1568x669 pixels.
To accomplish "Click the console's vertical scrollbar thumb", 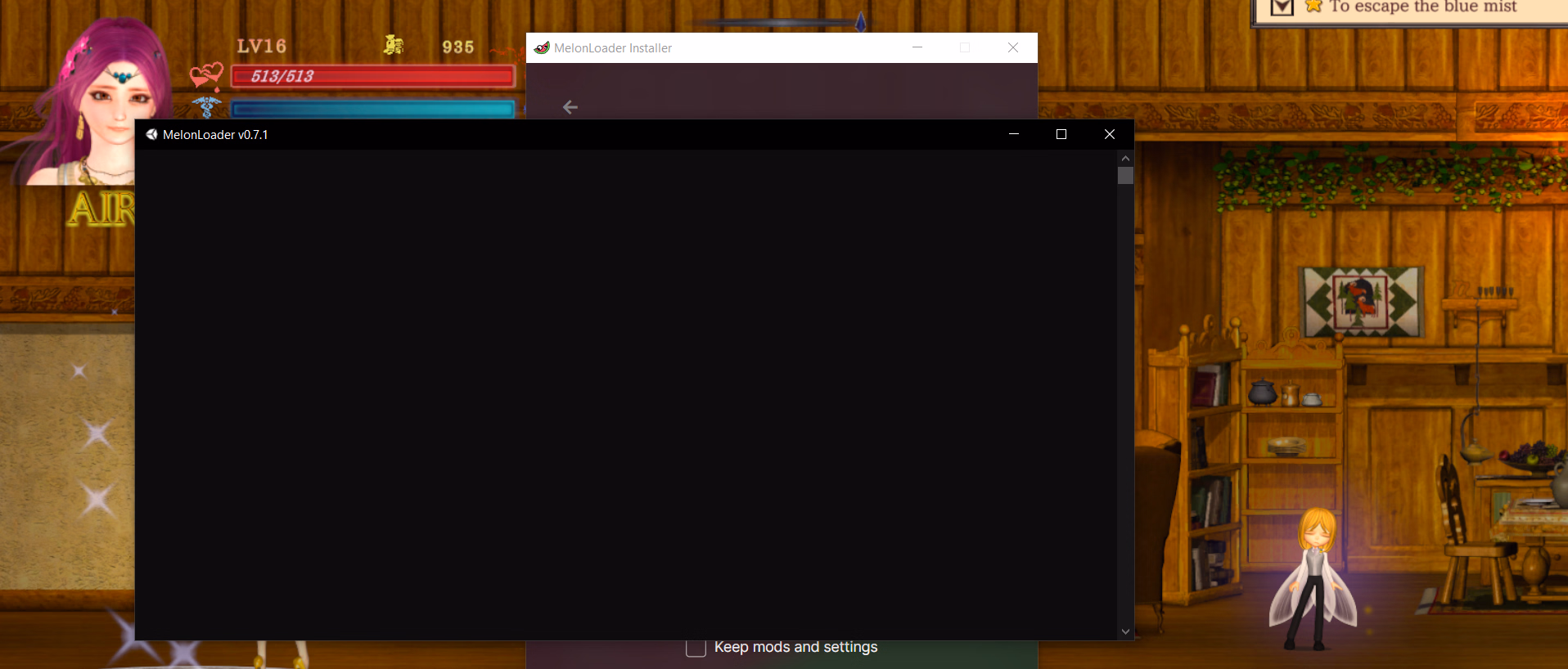I will [x=1125, y=176].
